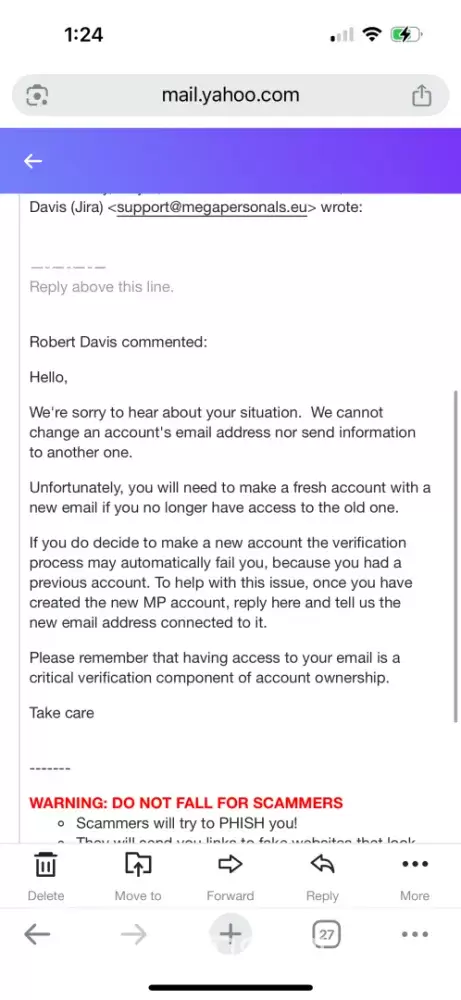Tap the back arrow in purple header
Viewport: 461px width, 1000px height.
[33, 161]
